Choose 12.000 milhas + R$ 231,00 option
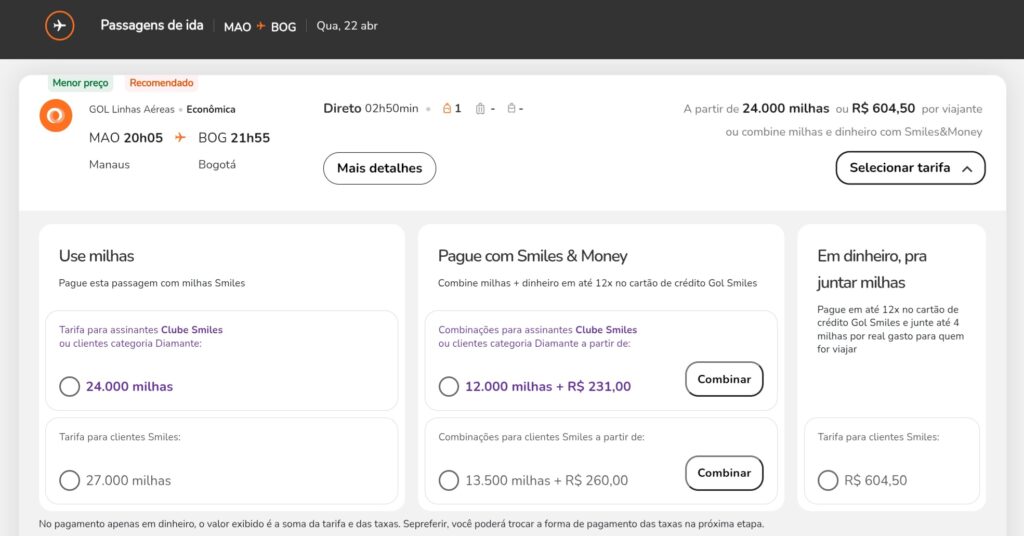The width and height of the screenshot is (1024, 536). click(x=449, y=387)
